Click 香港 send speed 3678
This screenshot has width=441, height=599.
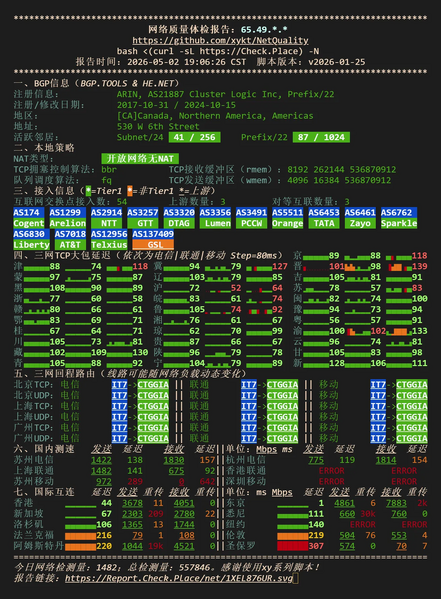click(x=132, y=503)
